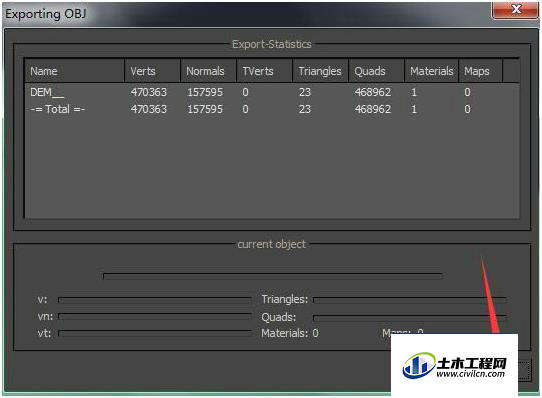542x398 pixels.
Task: Sort by the Verts column header
Action: tap(152, 71)
